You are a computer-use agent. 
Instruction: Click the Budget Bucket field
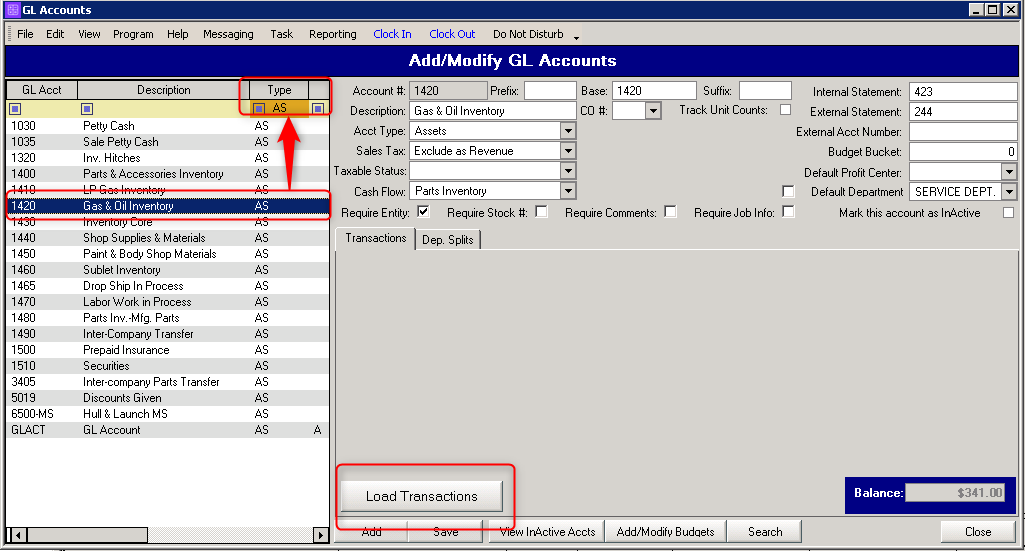963,152
